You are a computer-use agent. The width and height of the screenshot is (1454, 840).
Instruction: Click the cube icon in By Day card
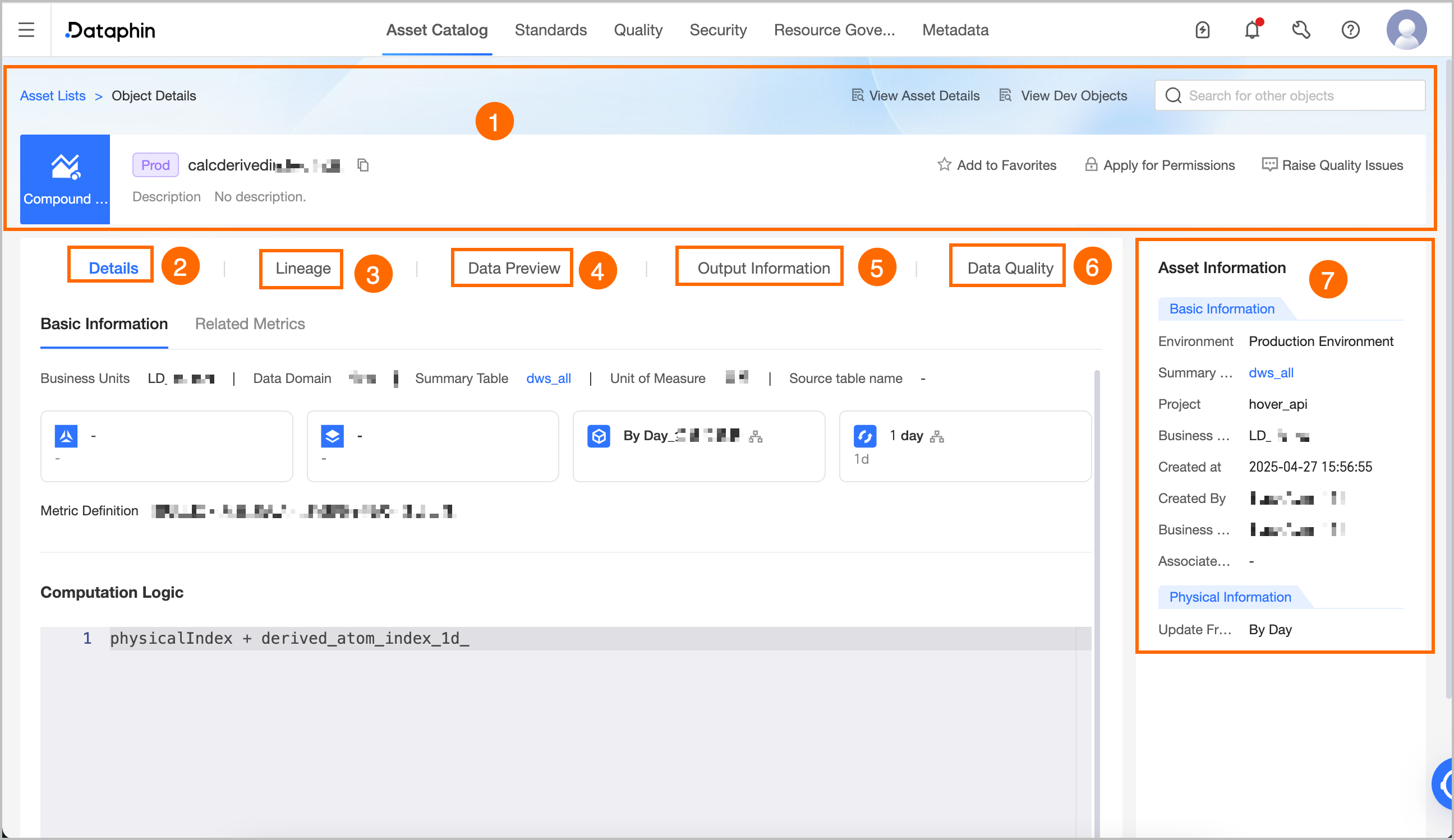[599, 436]
